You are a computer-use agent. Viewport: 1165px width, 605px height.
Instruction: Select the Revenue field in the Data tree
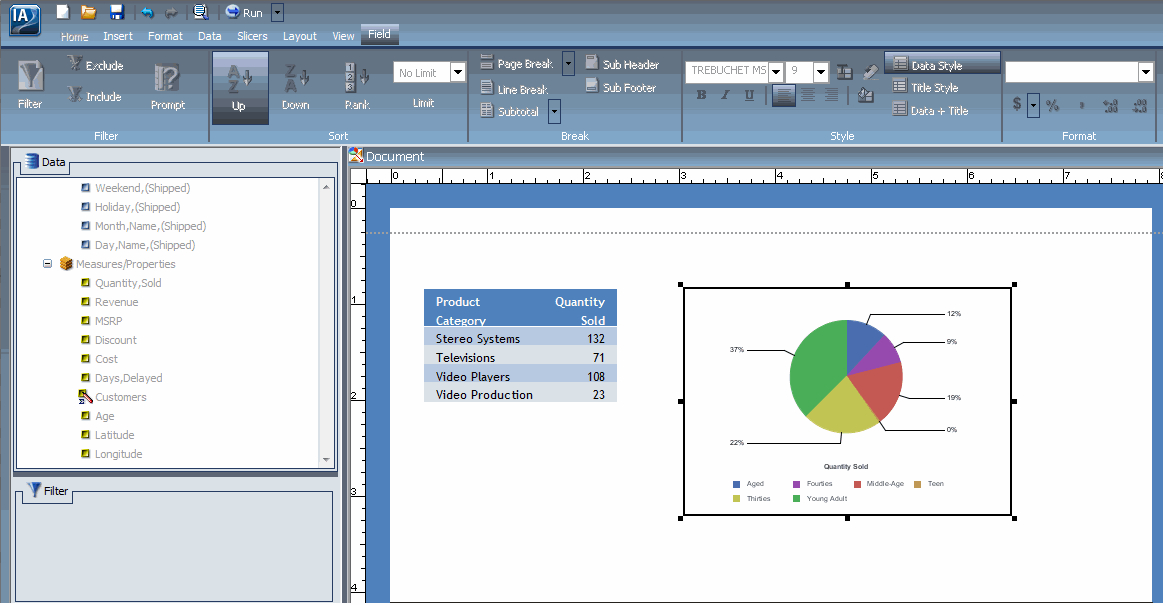[117, 302]
